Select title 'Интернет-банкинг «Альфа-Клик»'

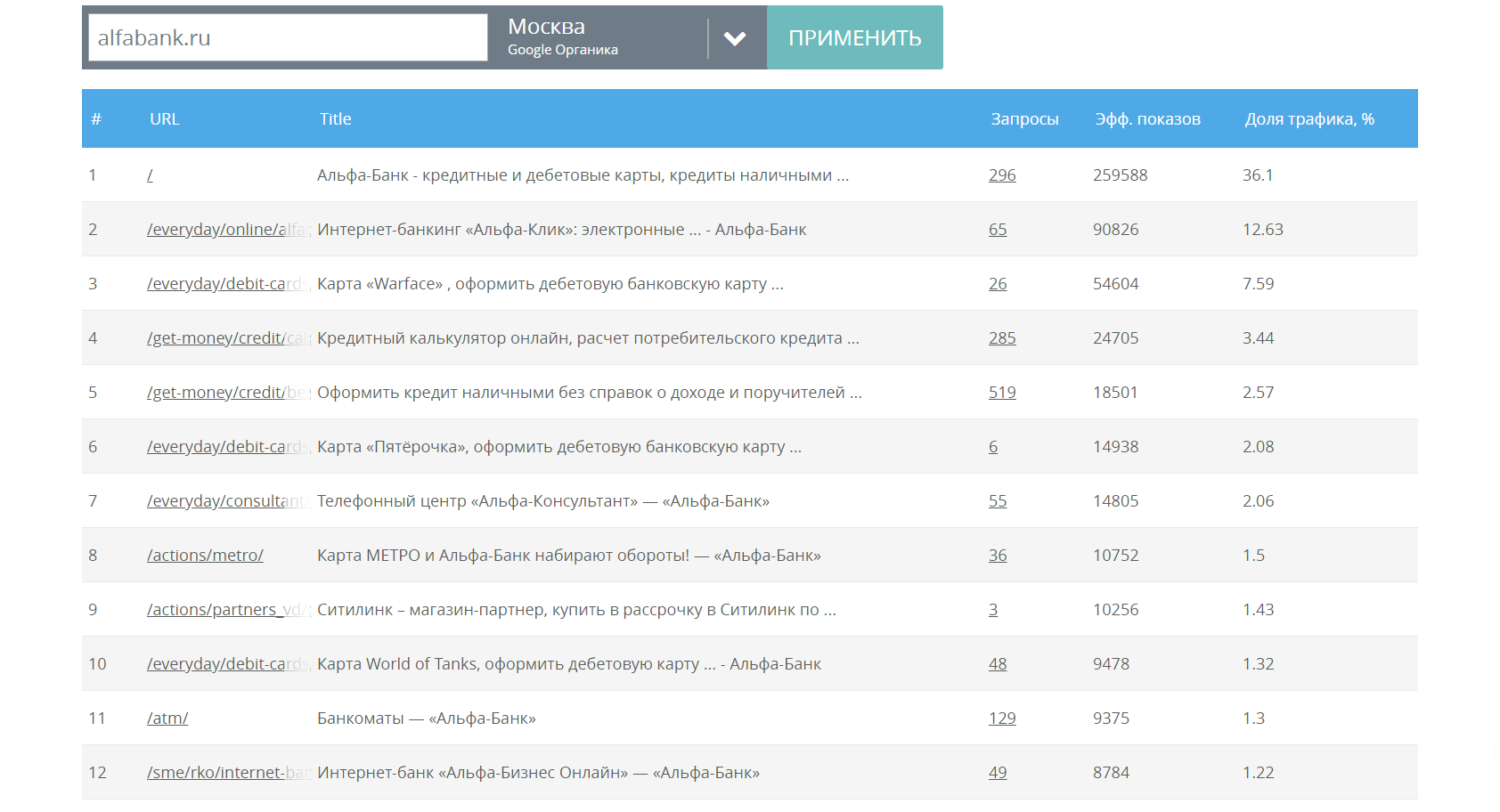(x=562, y=230)
